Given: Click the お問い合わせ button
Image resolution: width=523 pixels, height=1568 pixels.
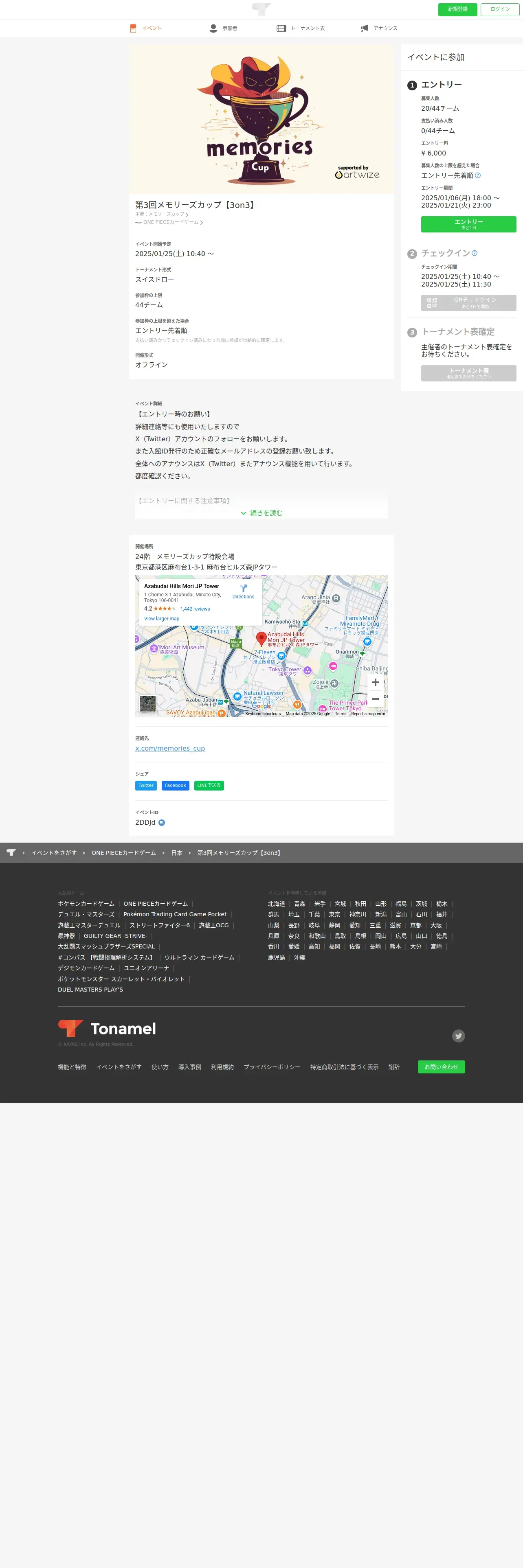Looking at the screenshot, I should pos(441,1067).
